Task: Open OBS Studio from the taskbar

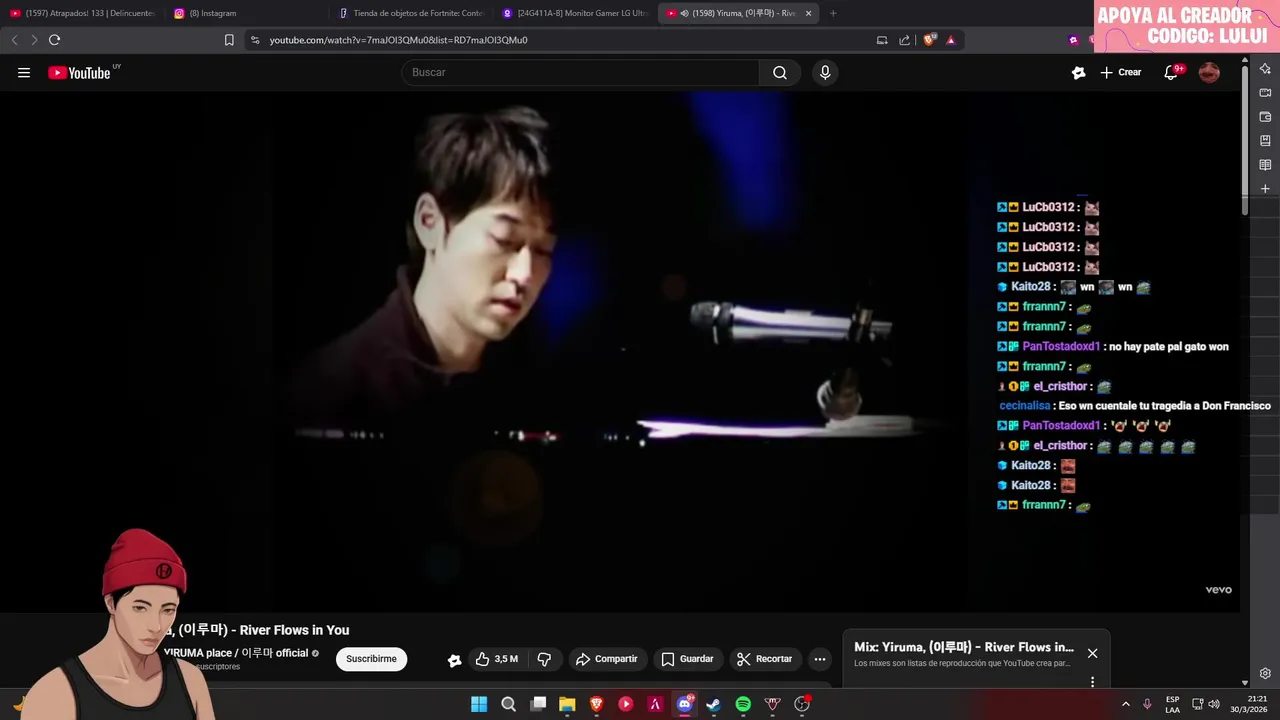Action: (x=802, y=704)
